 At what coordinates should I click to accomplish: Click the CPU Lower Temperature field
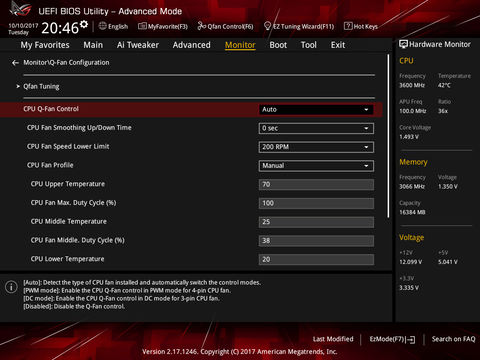(316, 259)
